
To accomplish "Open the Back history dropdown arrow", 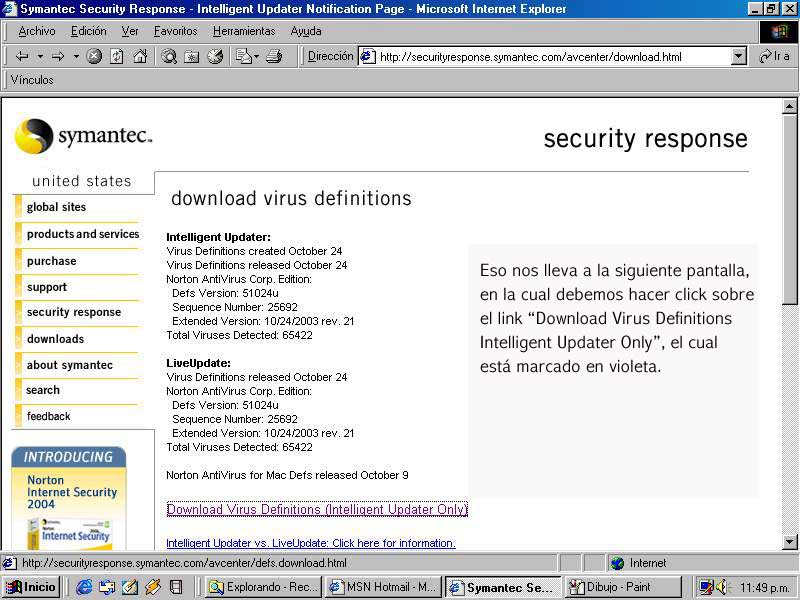I will pyautogui.click(x=40, y=57).
